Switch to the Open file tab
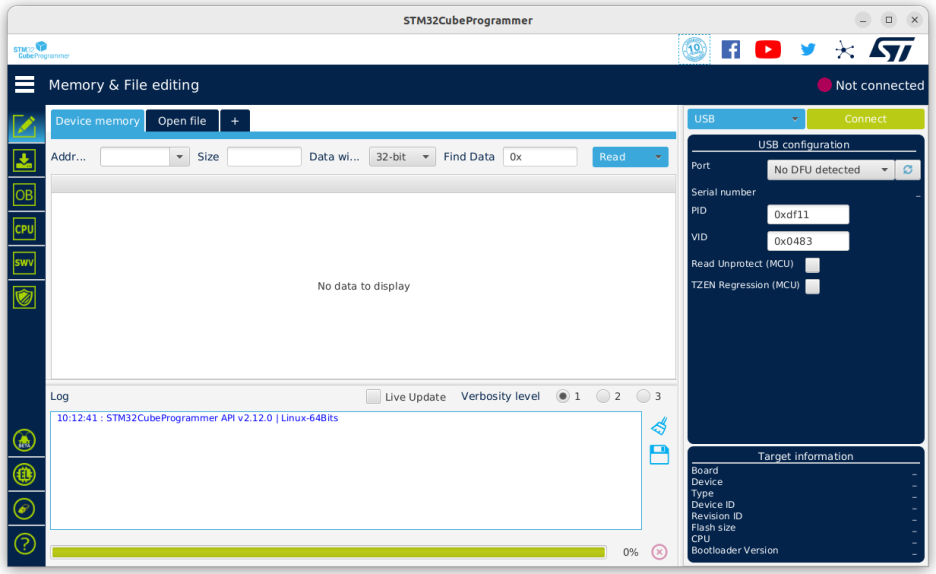This screenshot has width=936, height=574. (182, 121)
